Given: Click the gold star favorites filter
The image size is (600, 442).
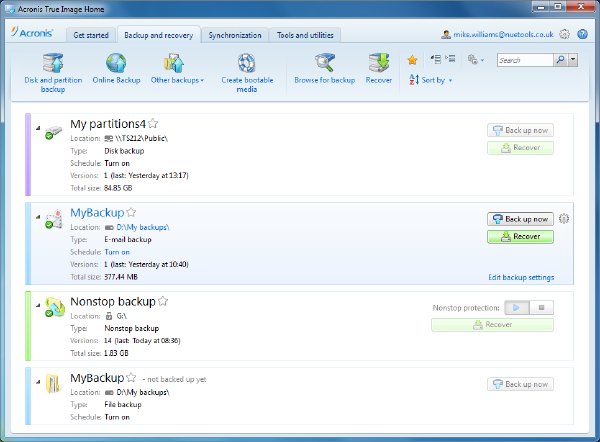Looking at the screenshot, I should point(412,60).
